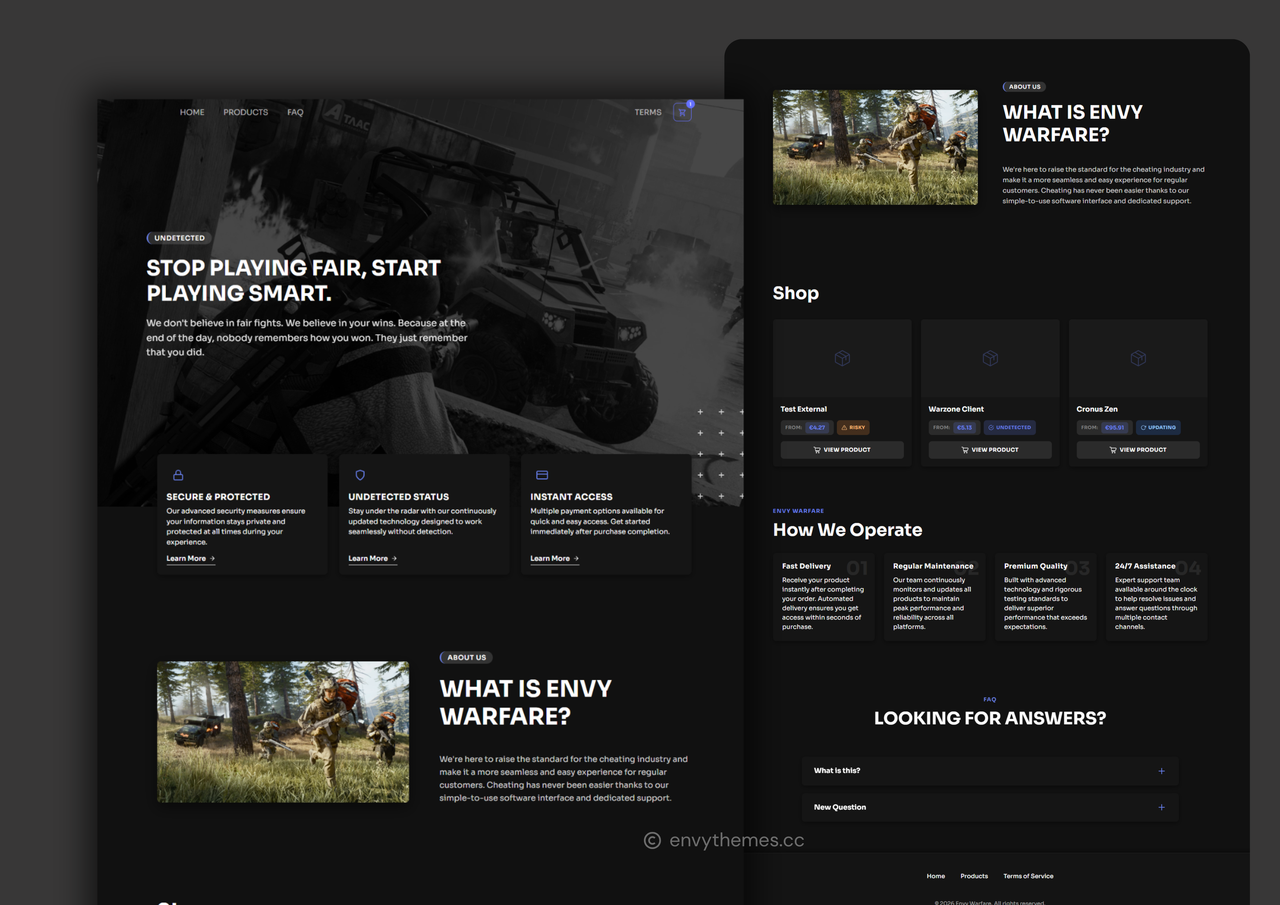Click the price tag on Warzone Client
This screenshot has width=1280, height=905.
point(964,427)
